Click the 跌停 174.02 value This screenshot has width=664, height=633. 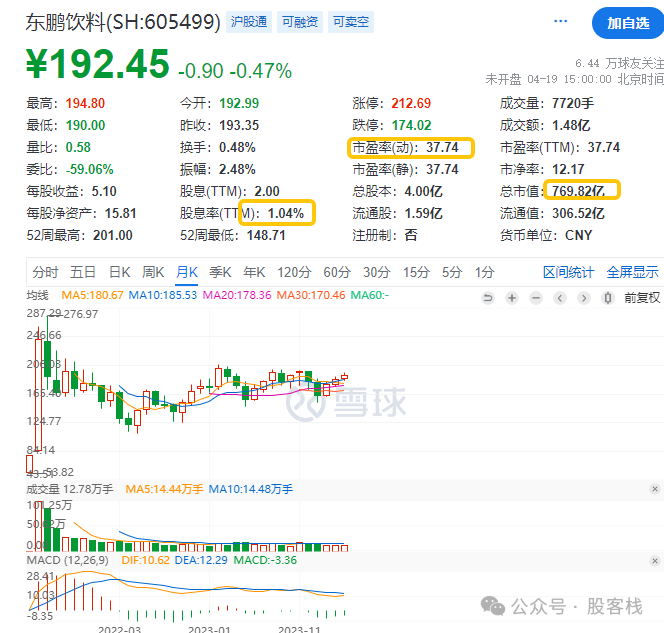[411, 125]
